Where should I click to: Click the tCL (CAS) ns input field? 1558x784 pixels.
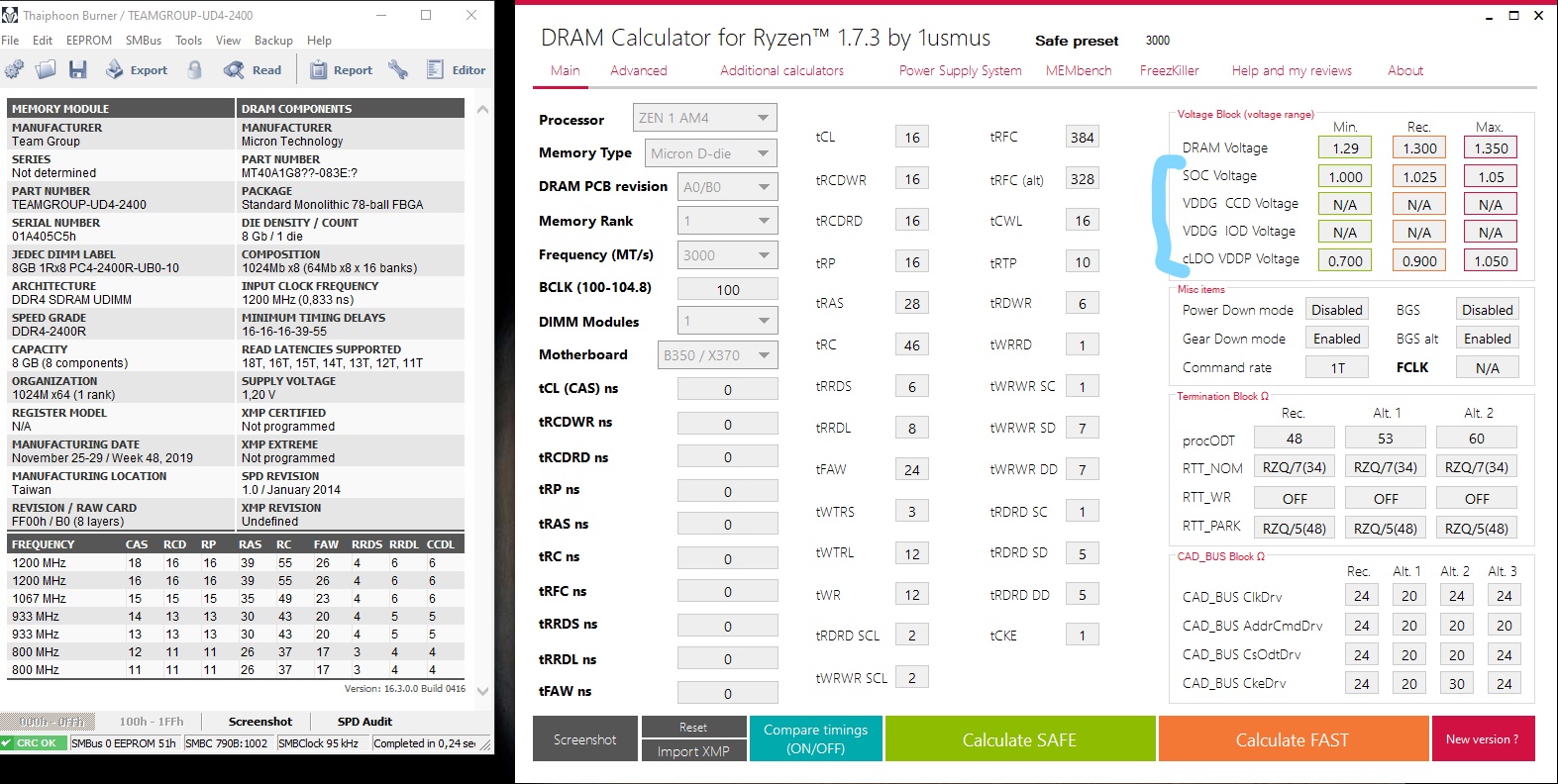pyautogui.click(x=727, y=389)
